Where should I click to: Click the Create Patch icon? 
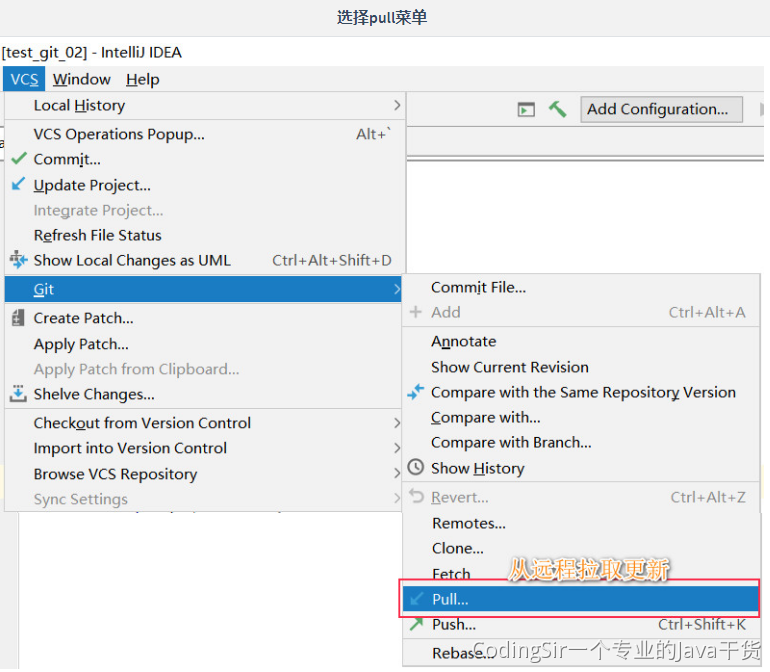point(18,318)
